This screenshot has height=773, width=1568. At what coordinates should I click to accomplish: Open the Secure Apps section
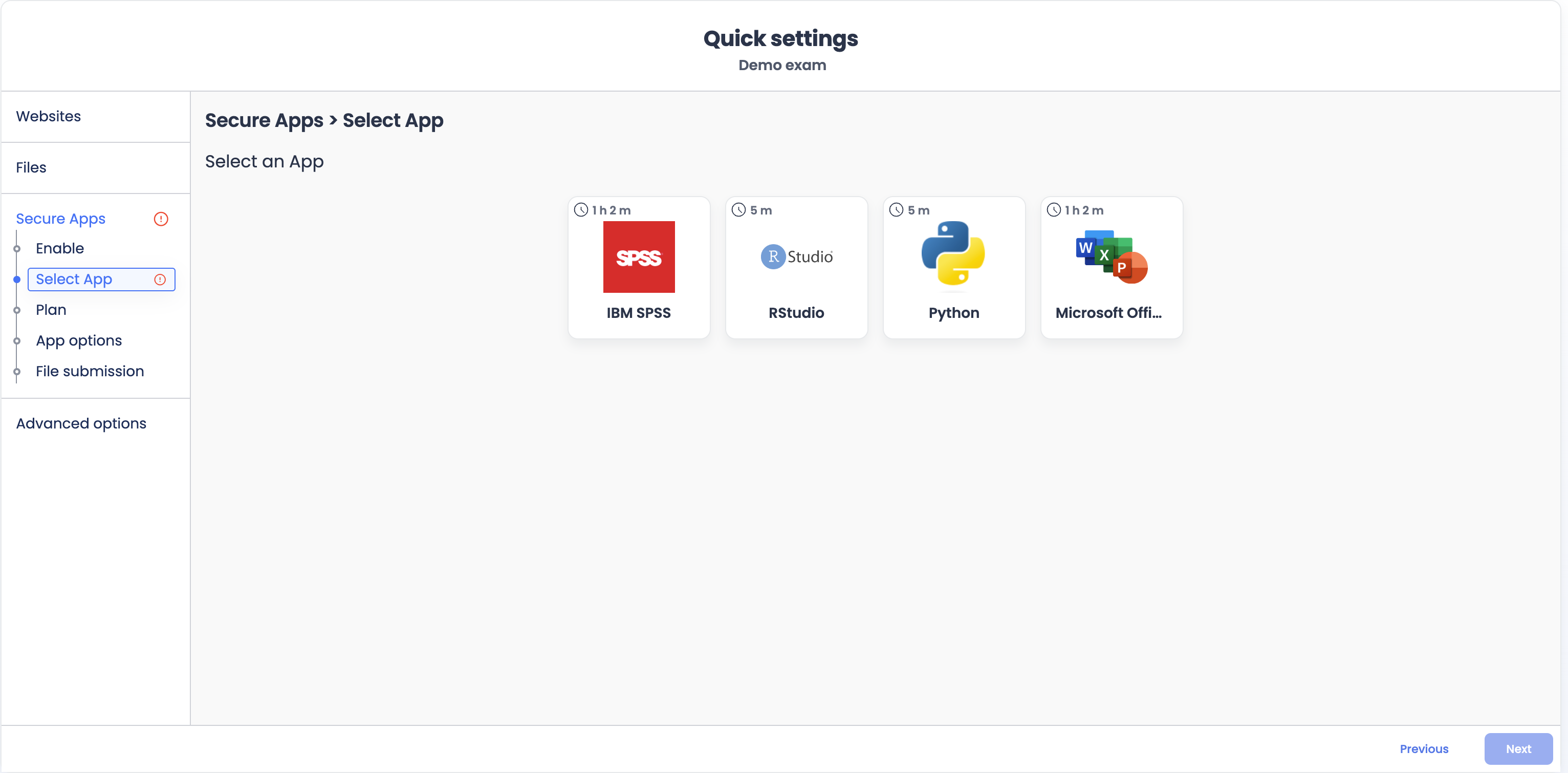coord(61,219)
